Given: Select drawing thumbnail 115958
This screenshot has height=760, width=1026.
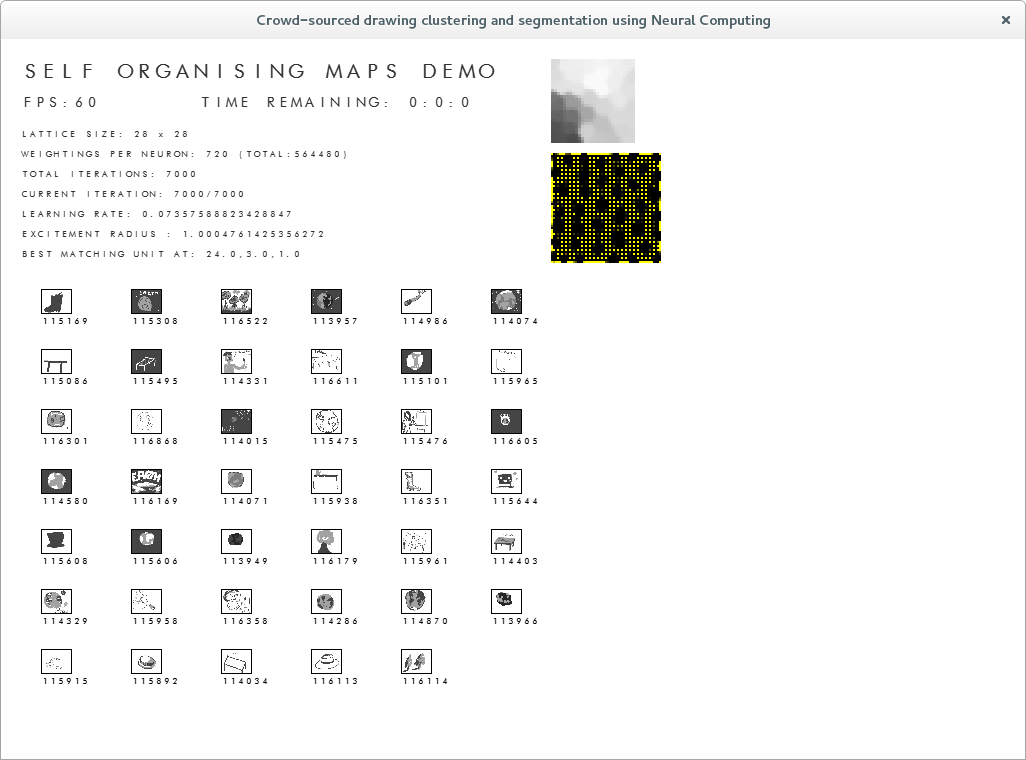Looking at the screenshot, I should click(x=147, y=602).
